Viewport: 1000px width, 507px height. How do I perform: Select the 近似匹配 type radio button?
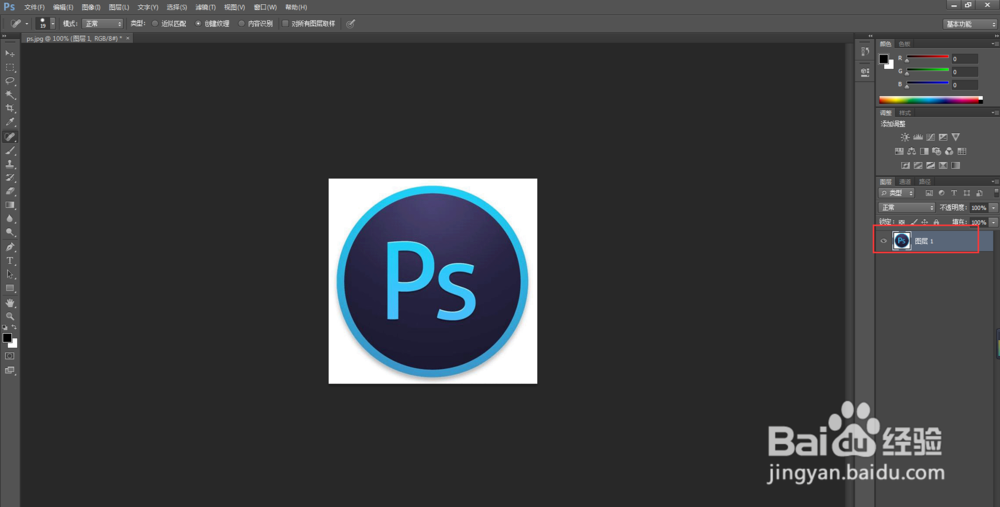154,24
